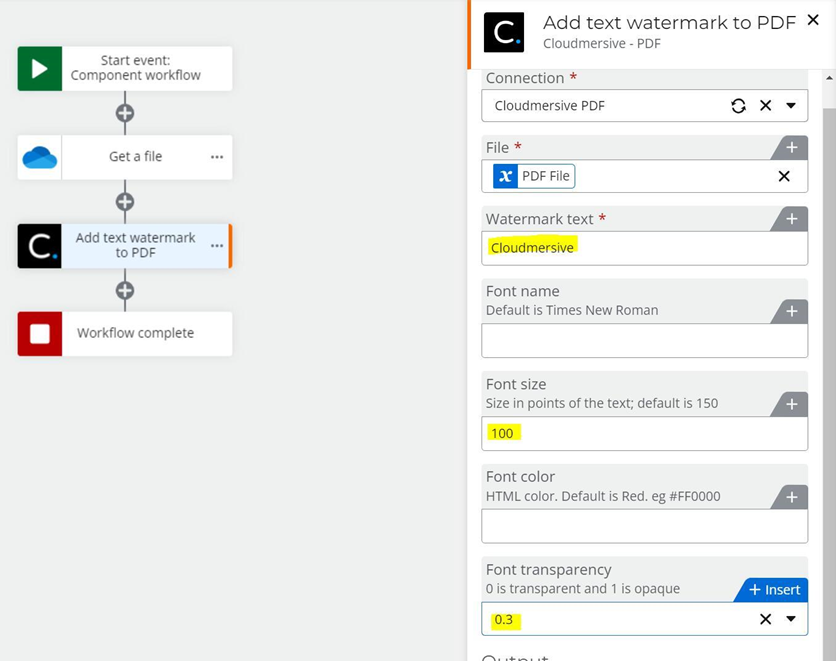Click the panel scrollbar up arrow
This screenshot has width=836, height=661.
pos(829,78)
